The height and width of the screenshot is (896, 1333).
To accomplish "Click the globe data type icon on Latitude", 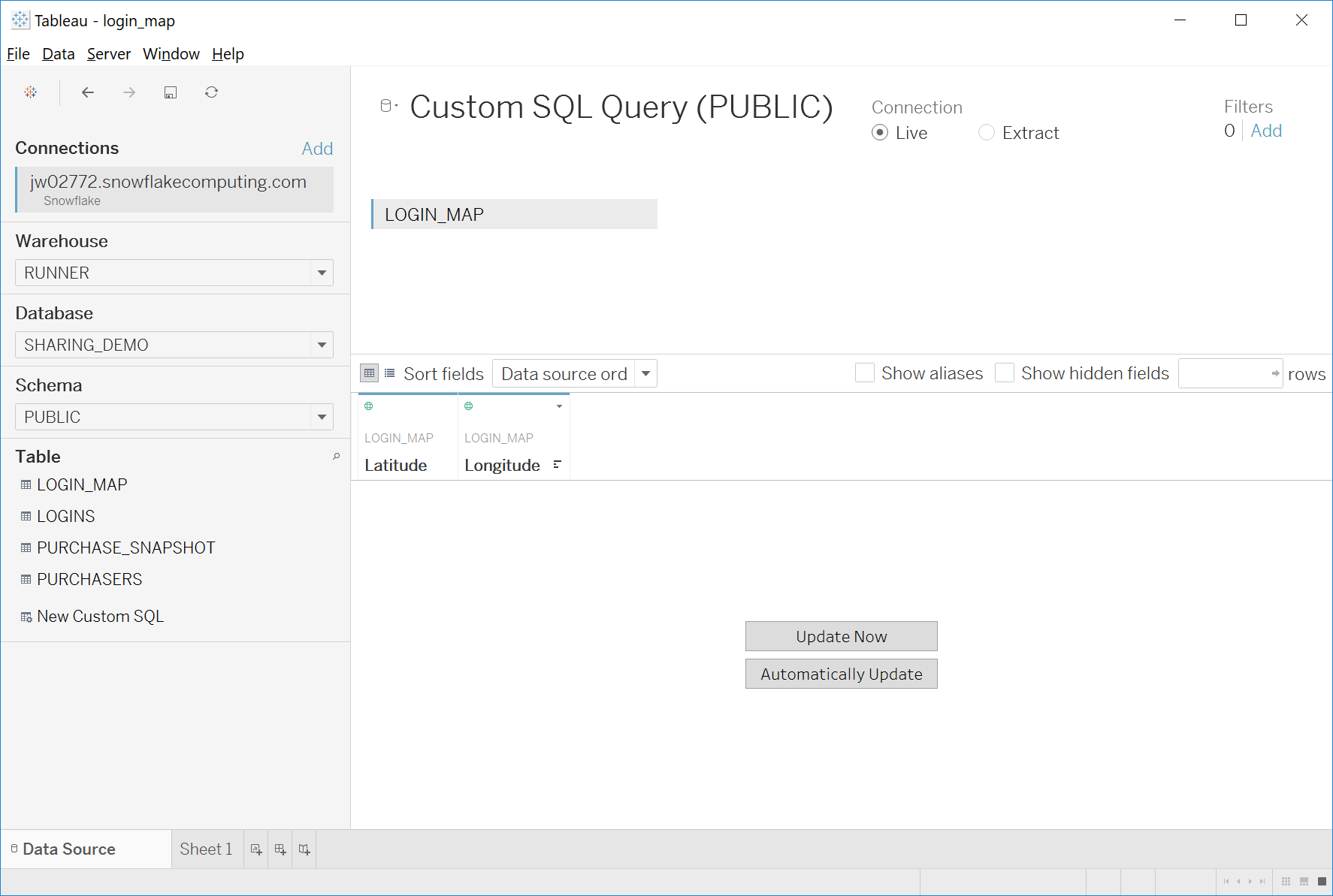I will click(369, 406).
